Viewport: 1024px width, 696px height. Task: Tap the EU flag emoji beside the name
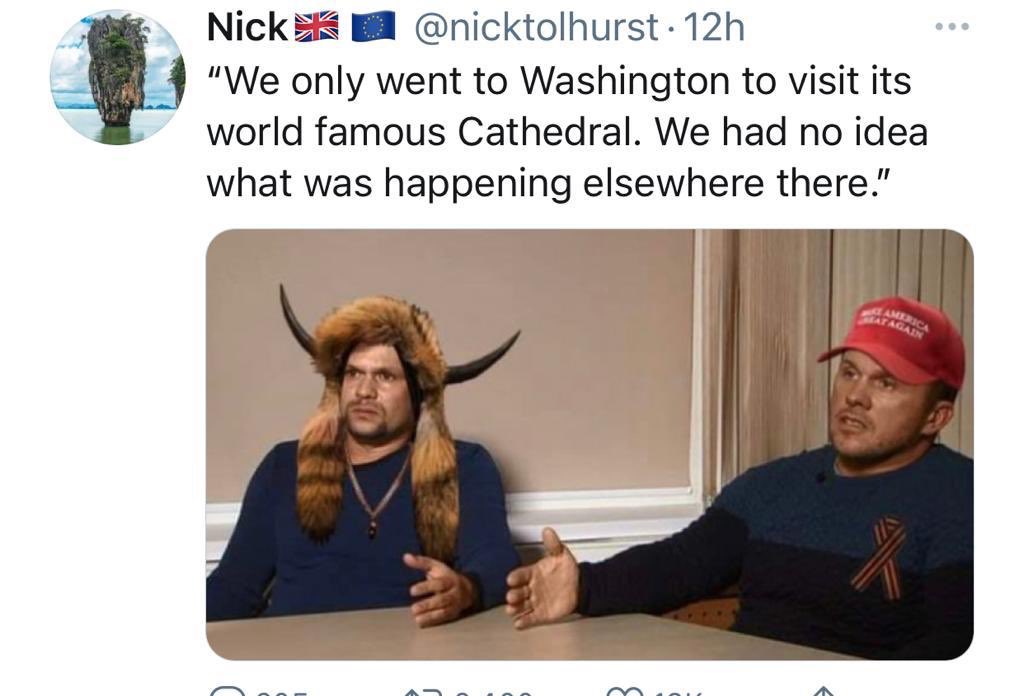click(374, 27)
